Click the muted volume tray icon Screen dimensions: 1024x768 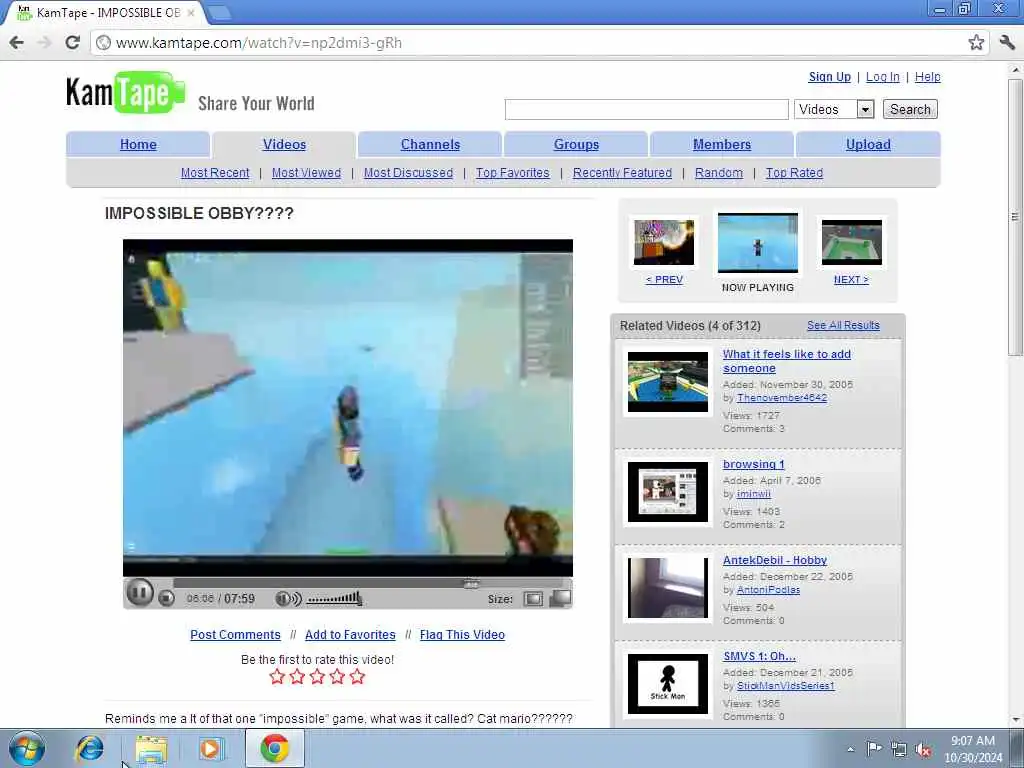click(x=923, y=749)
